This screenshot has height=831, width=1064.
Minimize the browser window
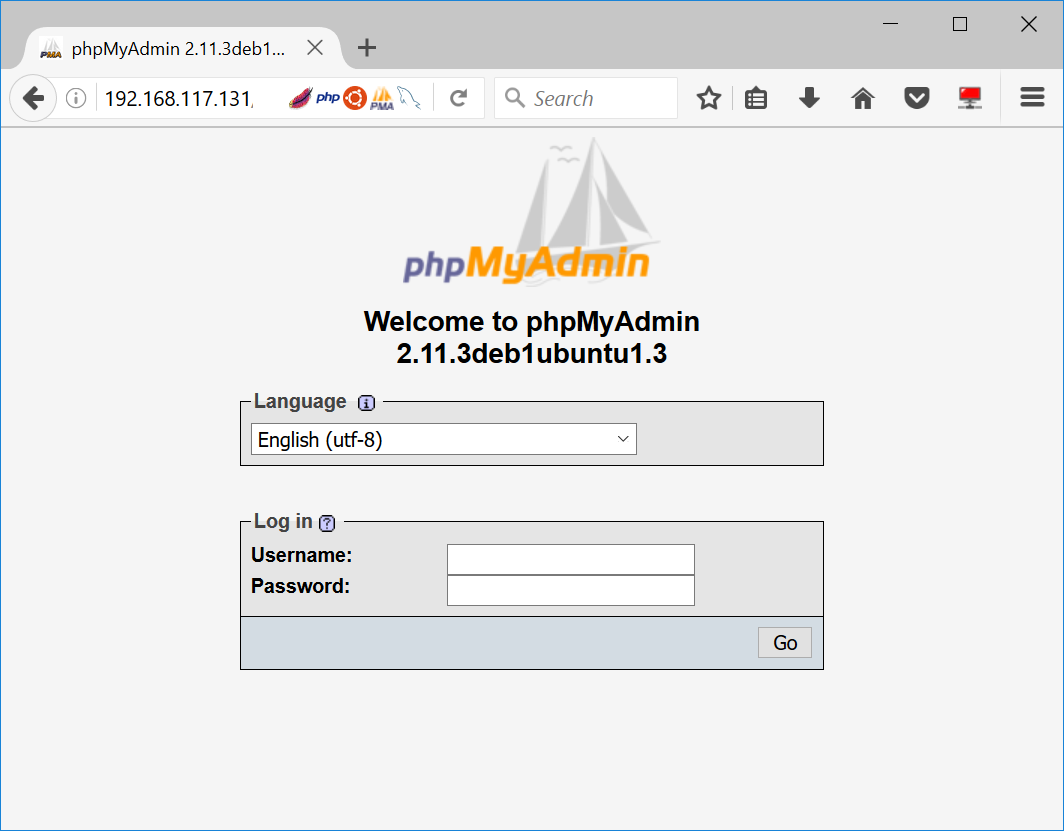tap(891, 24)
